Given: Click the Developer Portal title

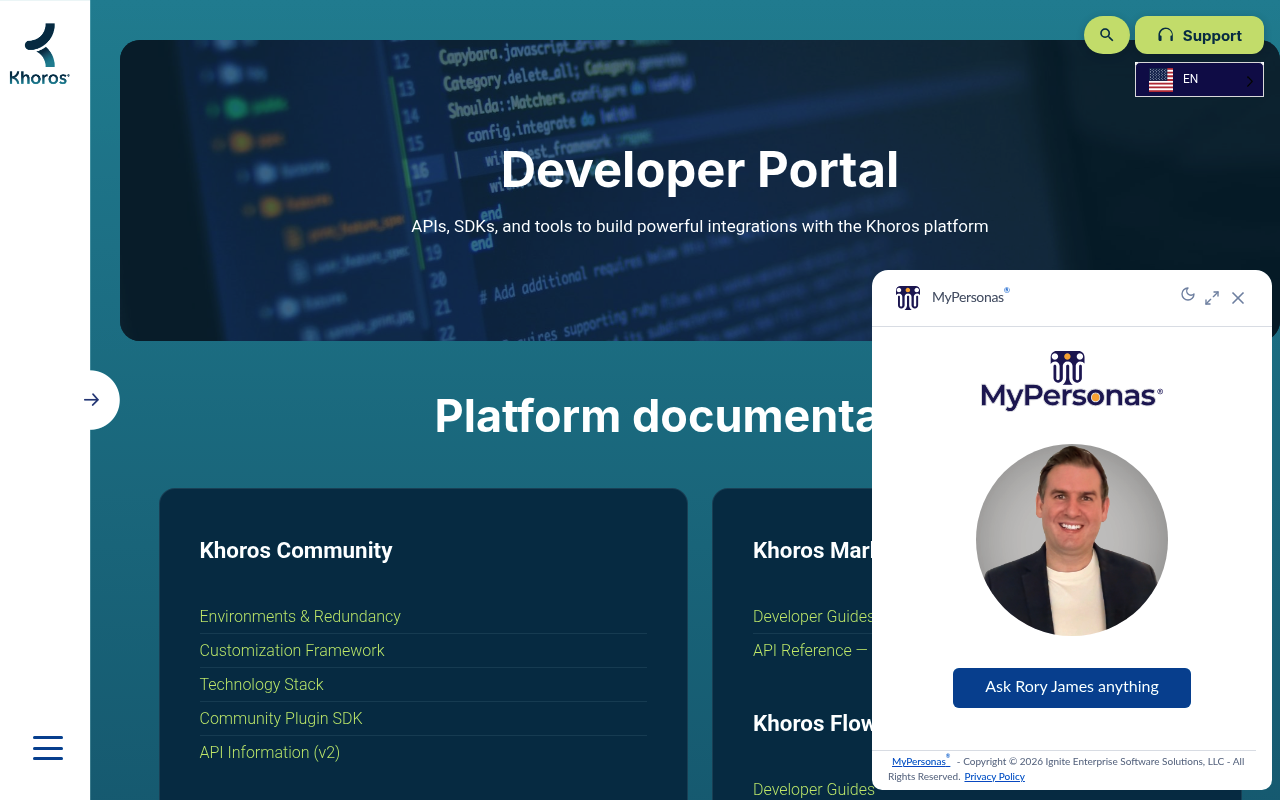Looking at the screenshot, I should (700, 170).
